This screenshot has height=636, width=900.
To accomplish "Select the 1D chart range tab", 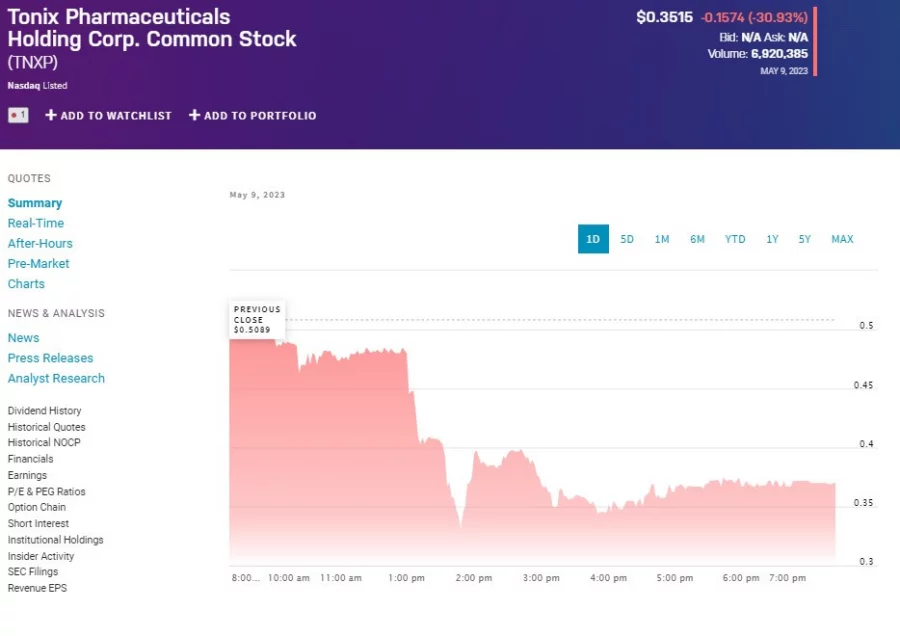I will pyautogui.click(x=593, y=239).
